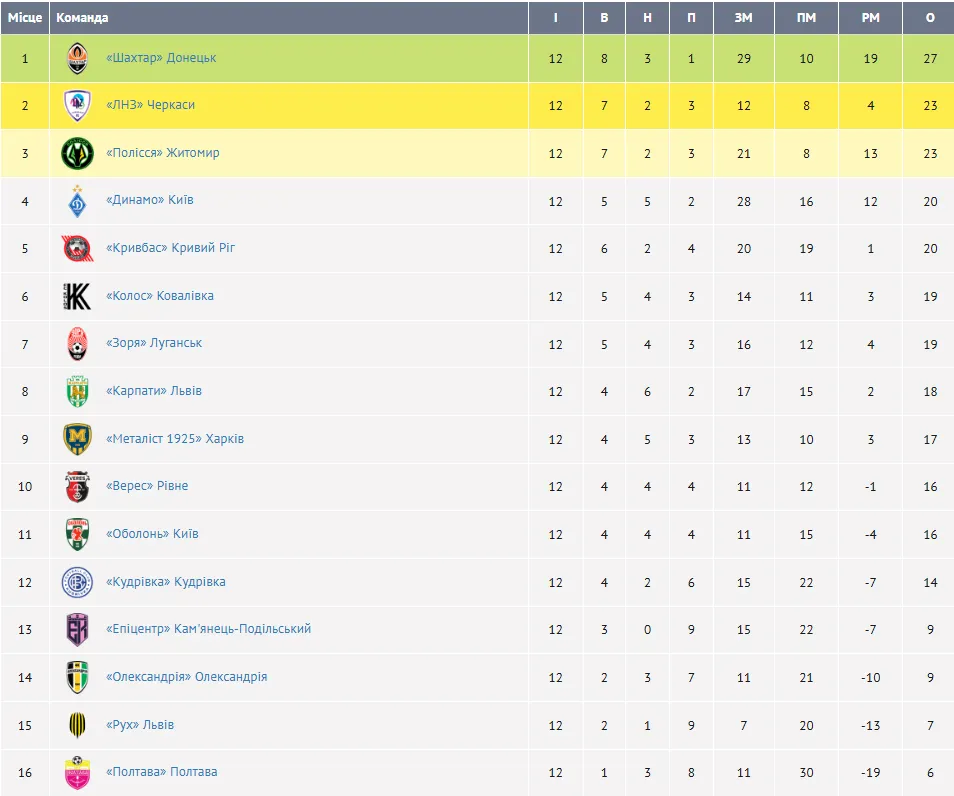Click the Kryvbas Kryvyi Rih logo
Image resolution: width=954 pixels, height=796 pixels.
(x=77, y=248)
